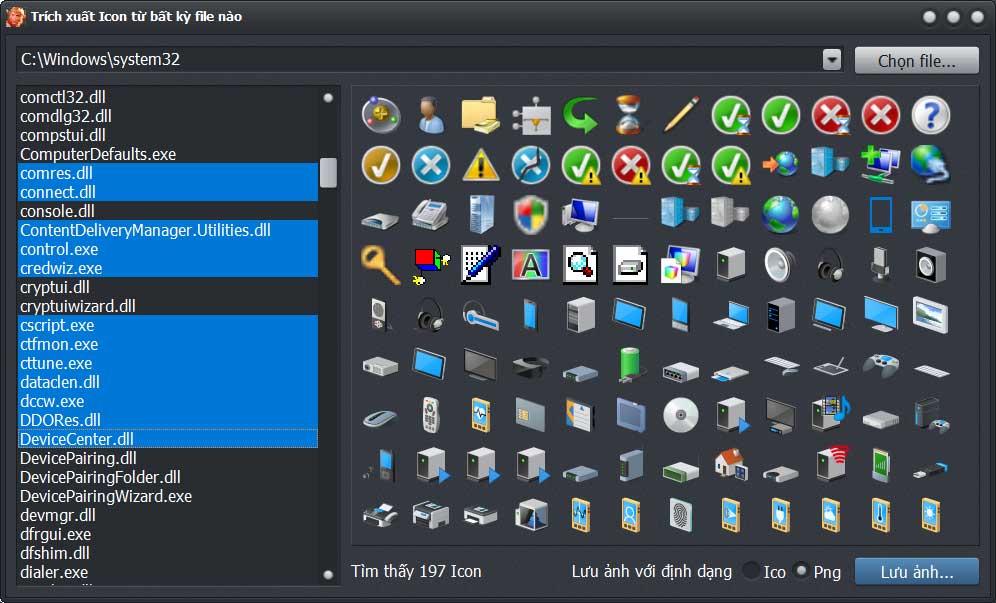
Task: Choose the house icon
Action: pyautogui.click(x=730, y=463)
